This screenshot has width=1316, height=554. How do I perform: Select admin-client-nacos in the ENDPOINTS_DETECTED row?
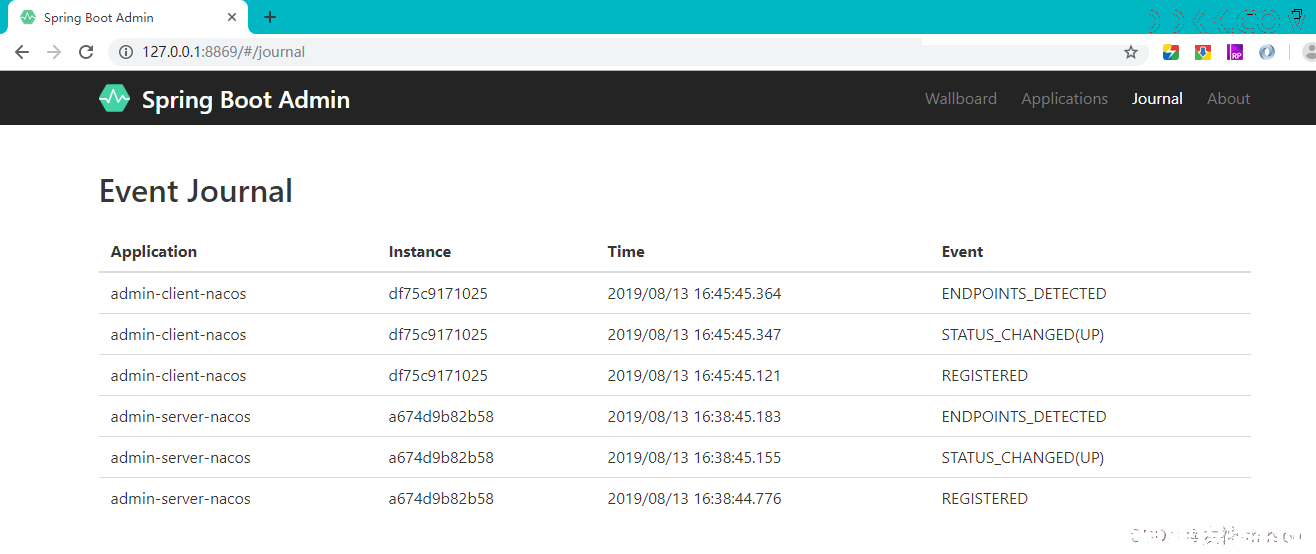pos(178,294)
